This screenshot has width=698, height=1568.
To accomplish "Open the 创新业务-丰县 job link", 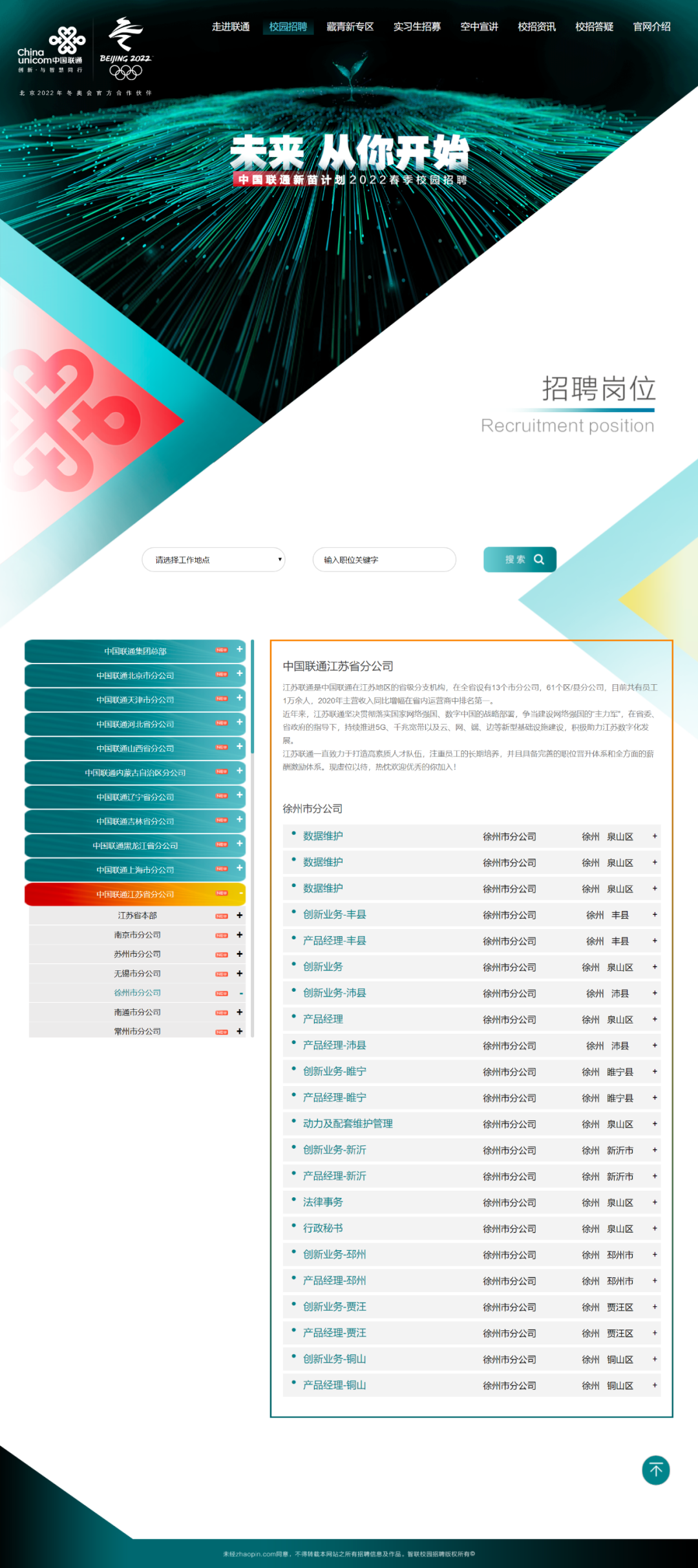I will pos(334,914).
